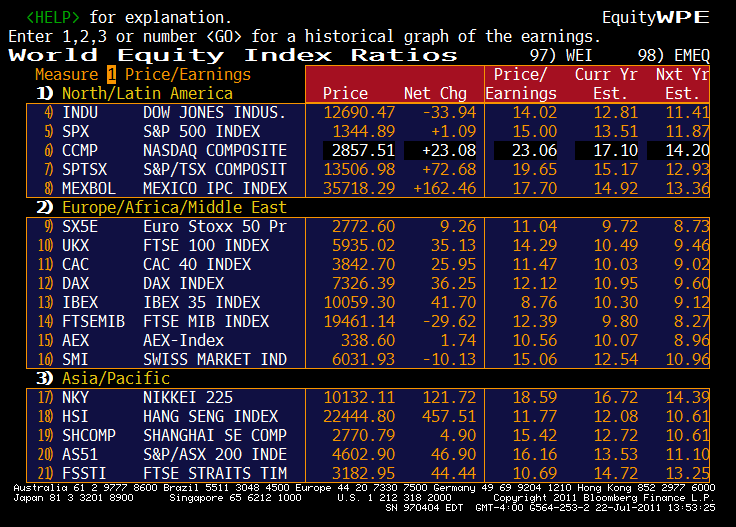Screen dimensions: 736x527
Task: Click the NIKKEI 225 index name
Action: coord(188,397)
